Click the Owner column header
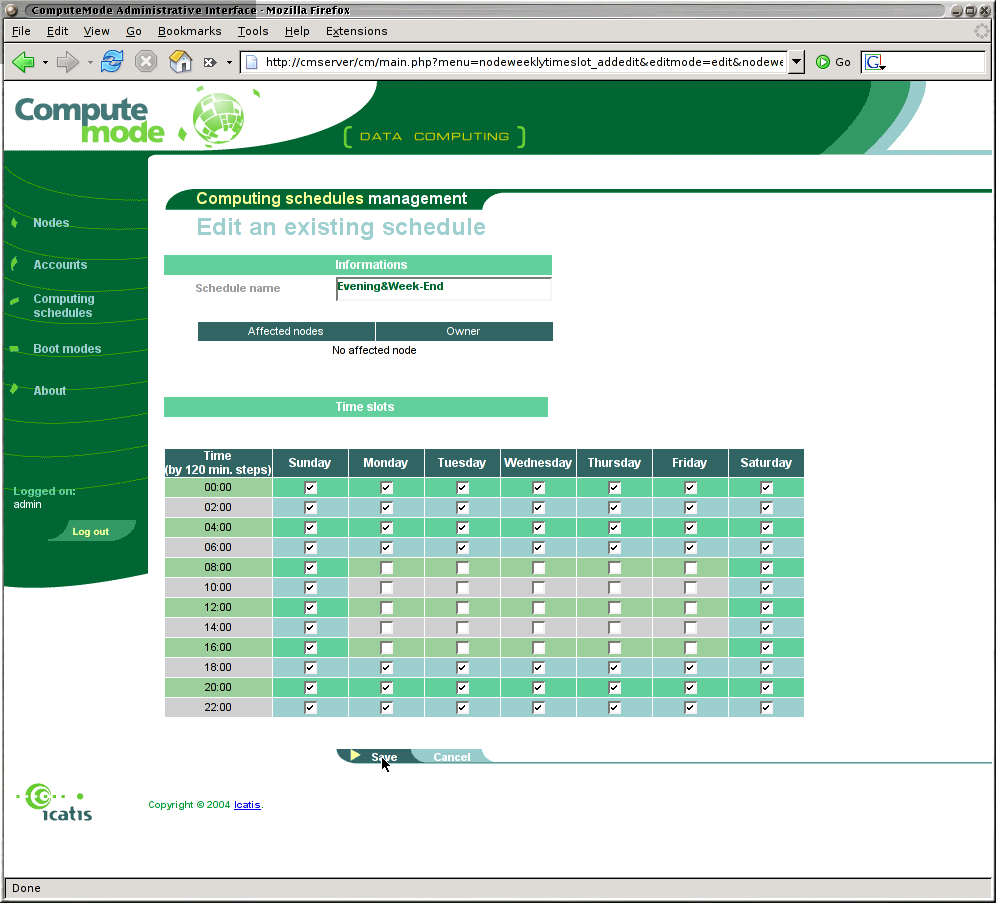996x903 pixels. click(464, 331)
